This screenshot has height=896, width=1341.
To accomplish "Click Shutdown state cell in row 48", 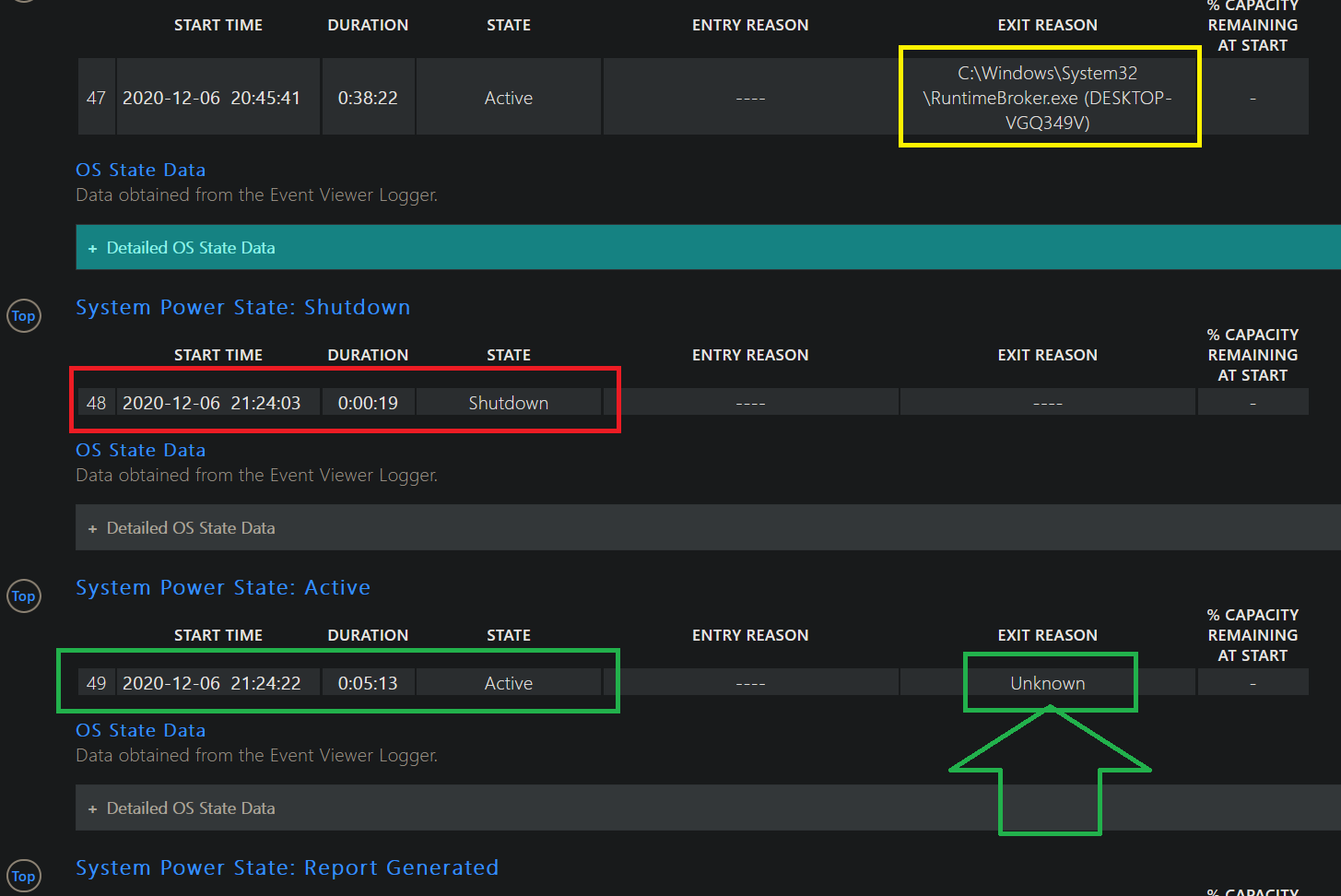I will pyautogui.click(x=509, y=403).
